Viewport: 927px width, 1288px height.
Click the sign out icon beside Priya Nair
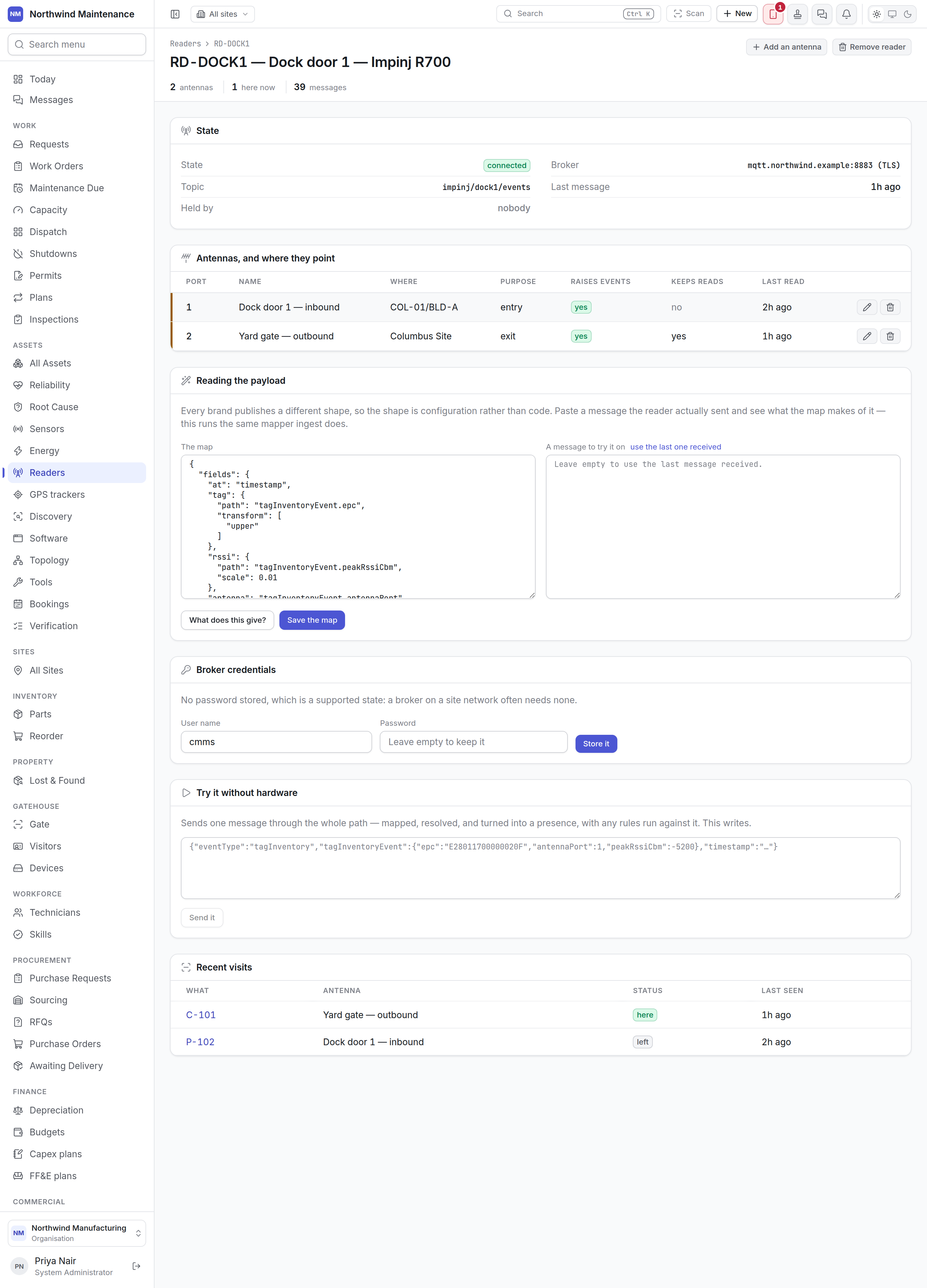[x=136, y=1266]
